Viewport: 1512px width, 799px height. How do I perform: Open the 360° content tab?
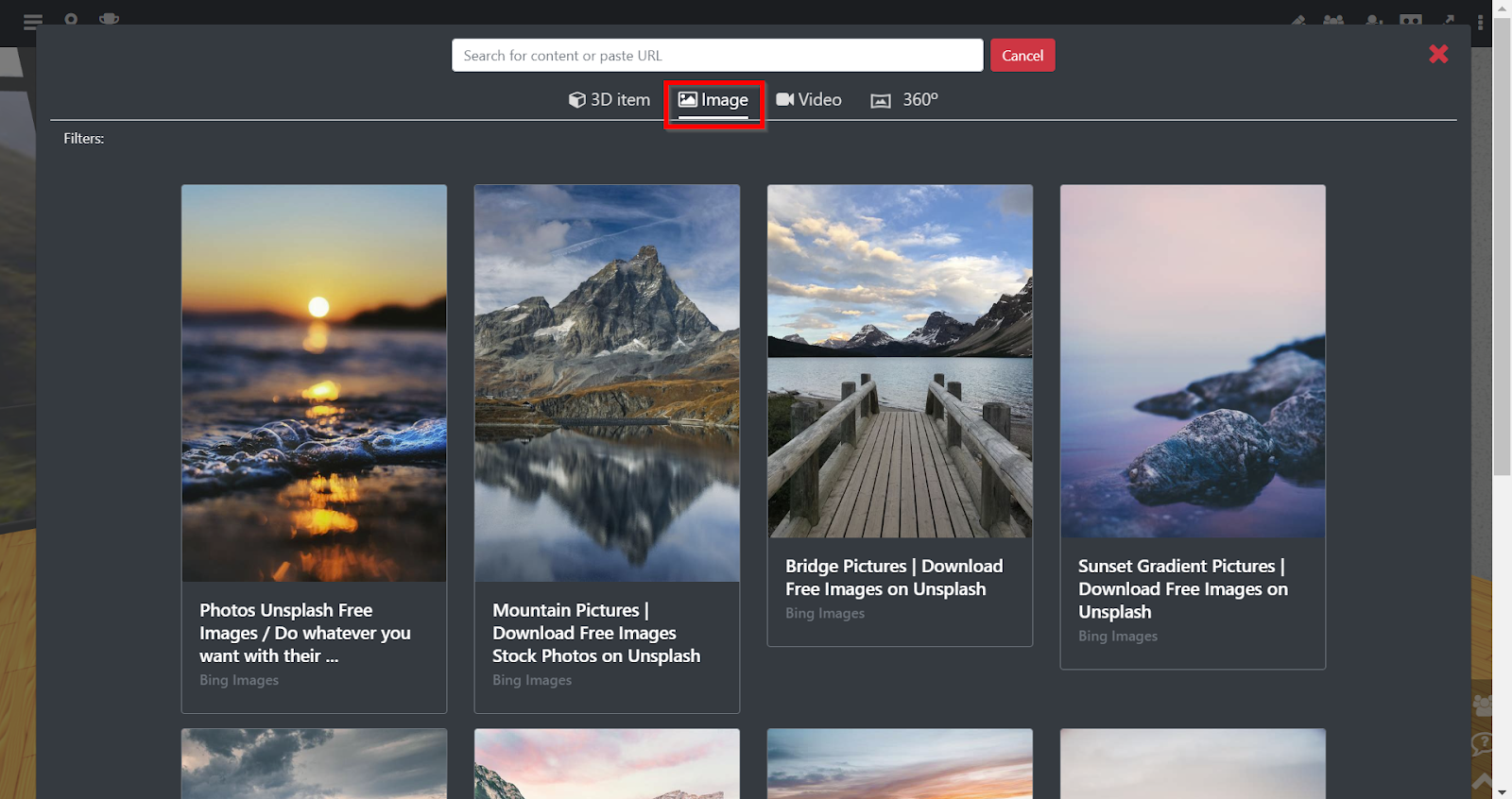904,100
